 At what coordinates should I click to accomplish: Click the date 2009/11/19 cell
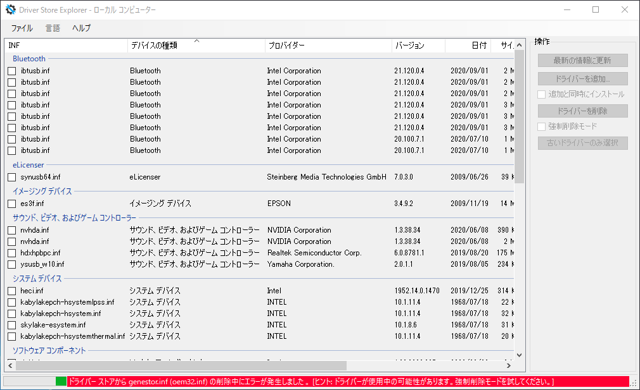tap(469, 204)
